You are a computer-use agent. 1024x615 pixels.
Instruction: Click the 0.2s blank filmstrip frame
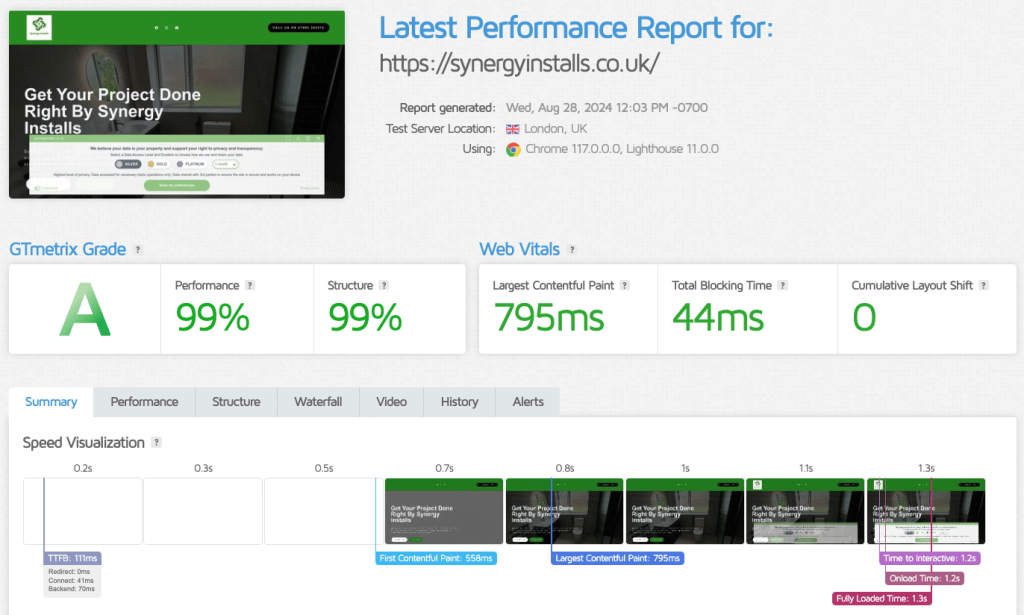(x=83, y=511)
